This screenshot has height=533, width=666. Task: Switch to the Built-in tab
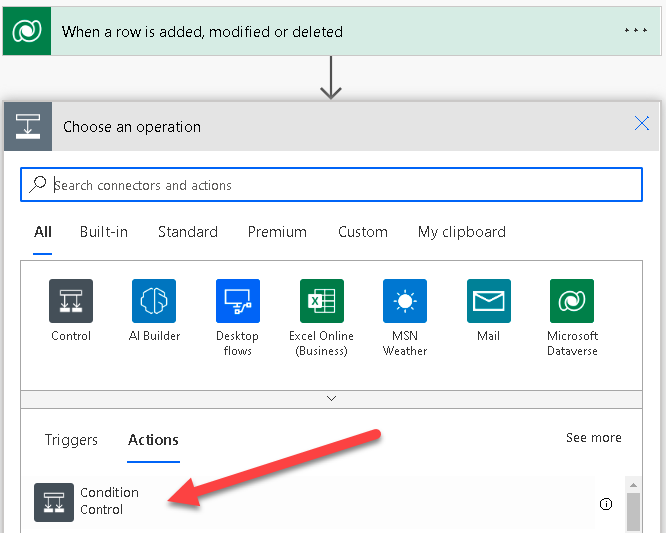point(104,232)
